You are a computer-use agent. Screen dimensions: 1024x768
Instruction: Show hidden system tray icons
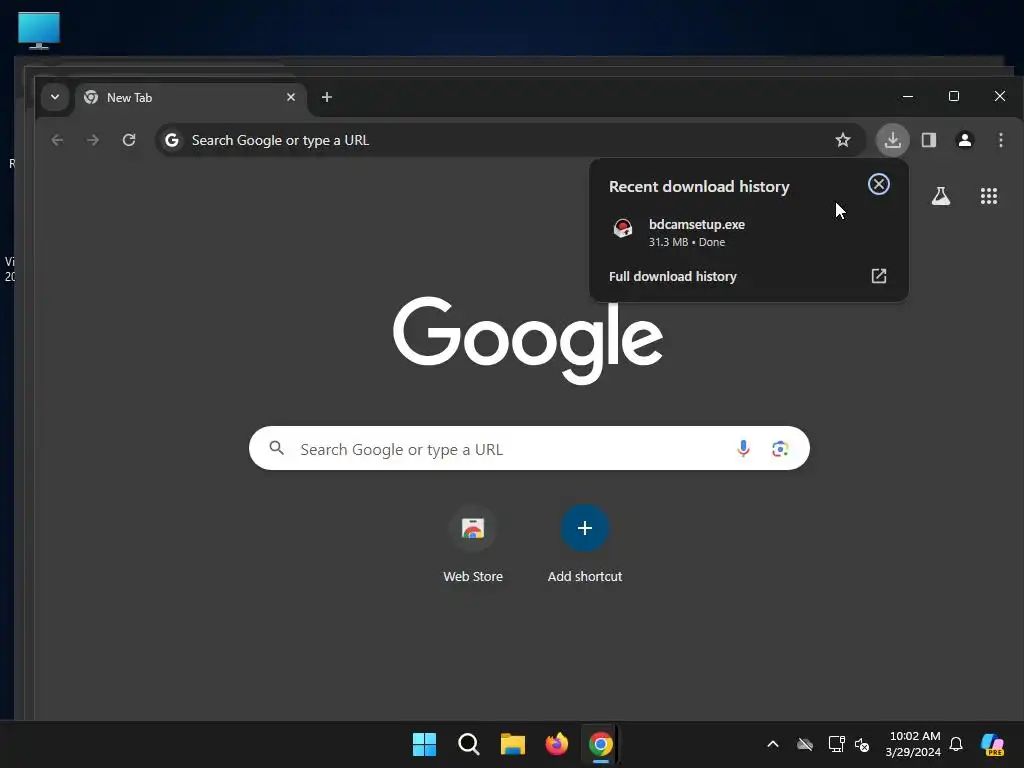point(773,744)
